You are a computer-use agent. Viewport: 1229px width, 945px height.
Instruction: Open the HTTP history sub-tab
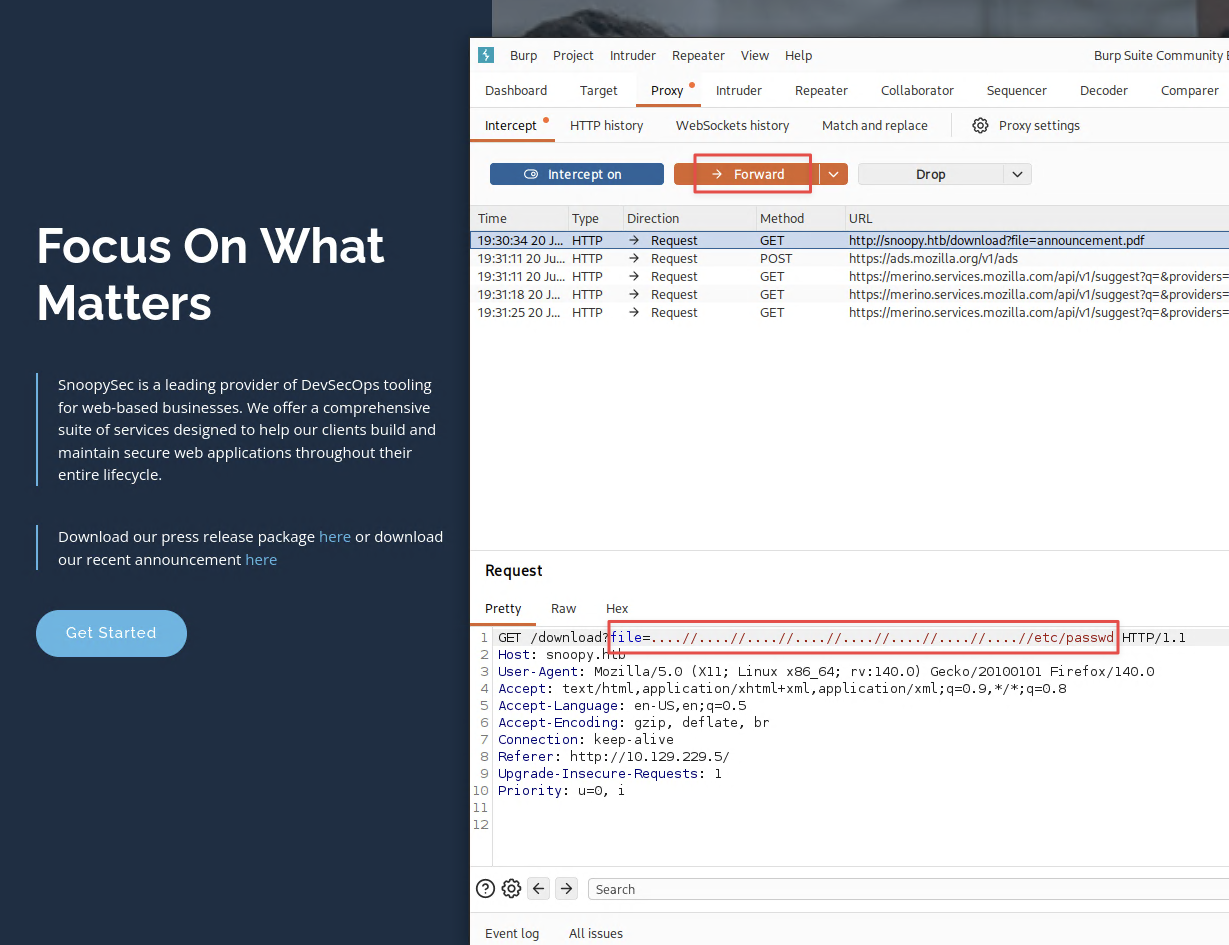[606, 125]
